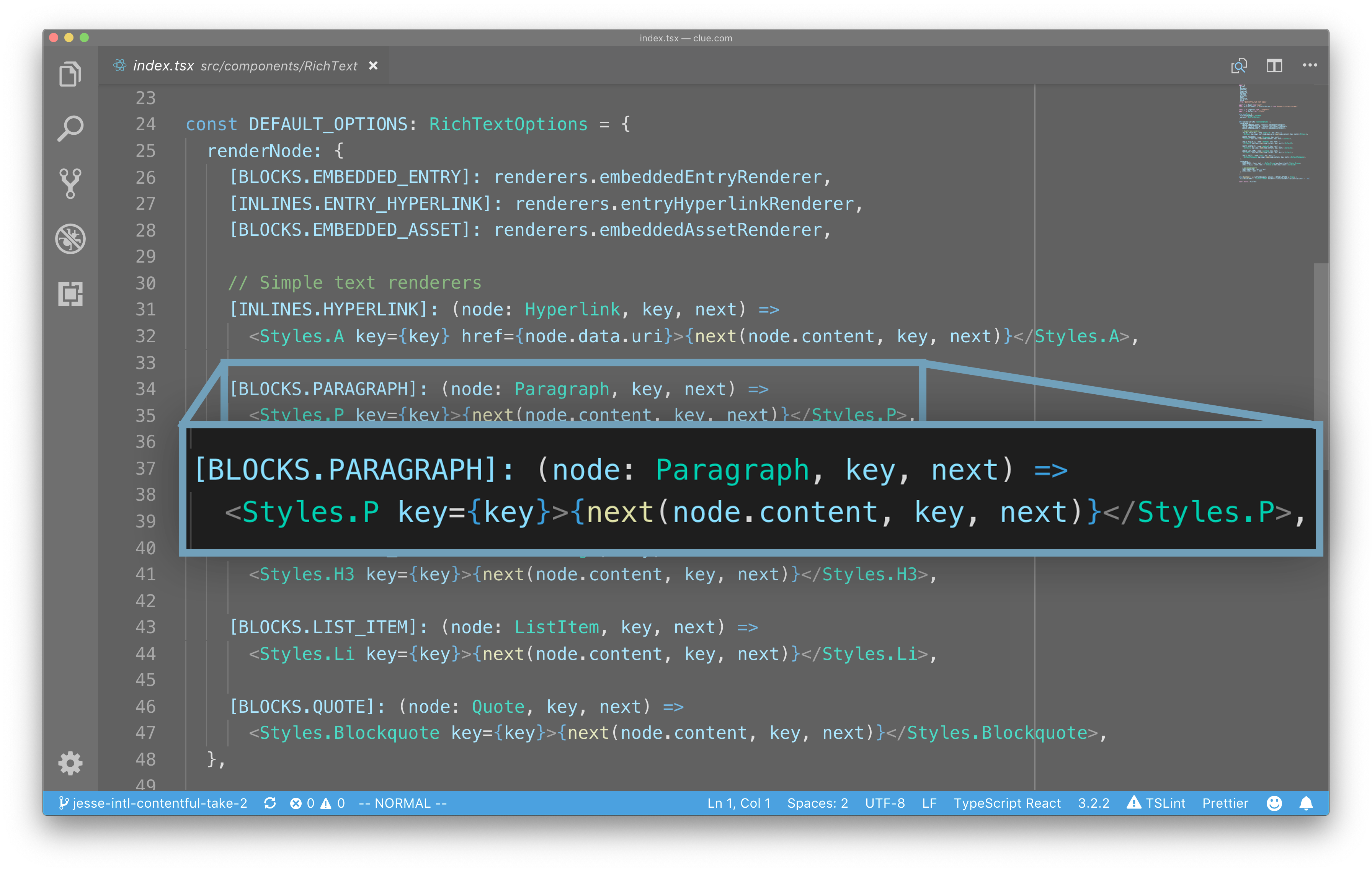Open the errors and warnings count

pyautogui.click(x=317, y=803)
